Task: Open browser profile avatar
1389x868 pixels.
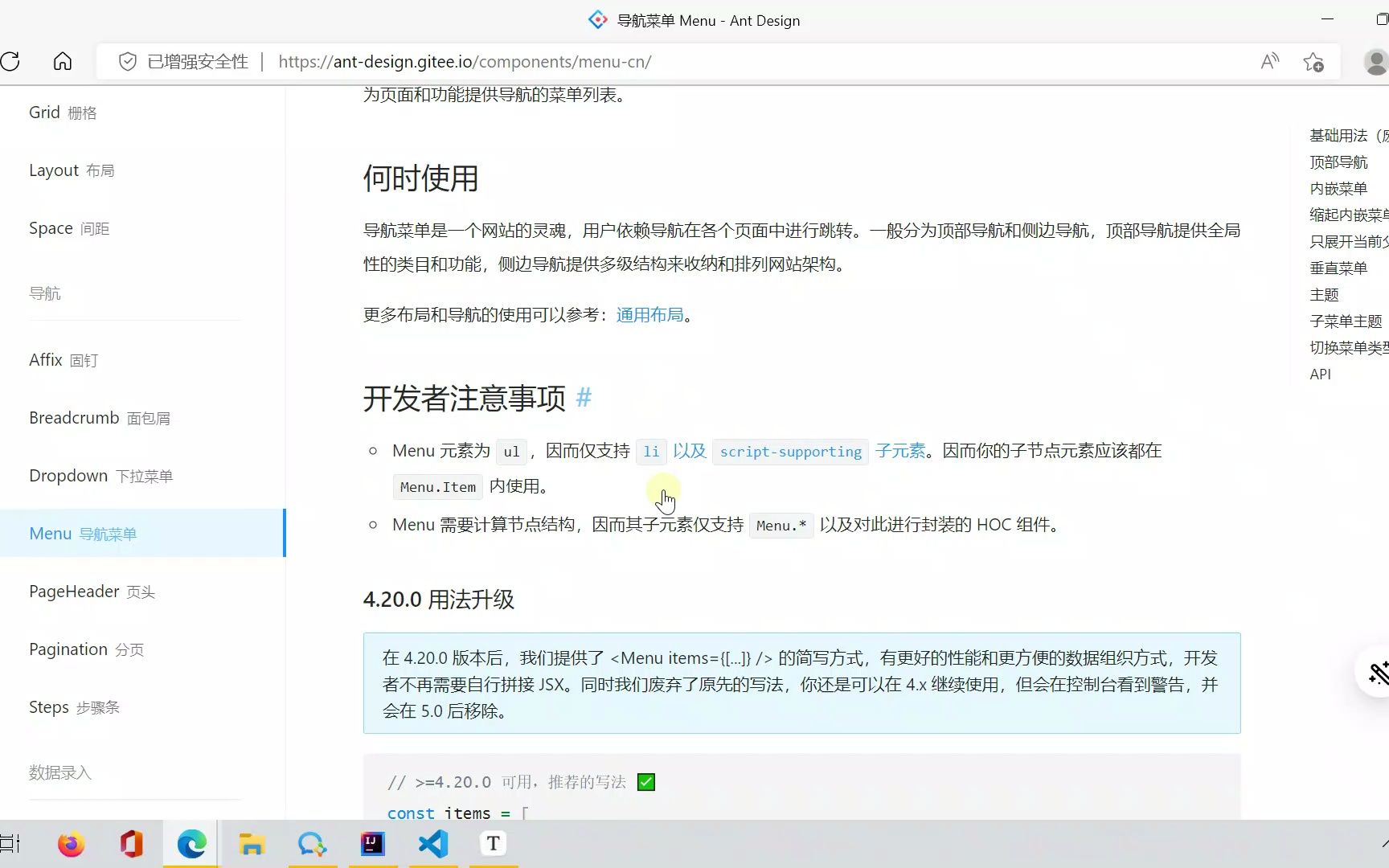Action: point(1376,62)
